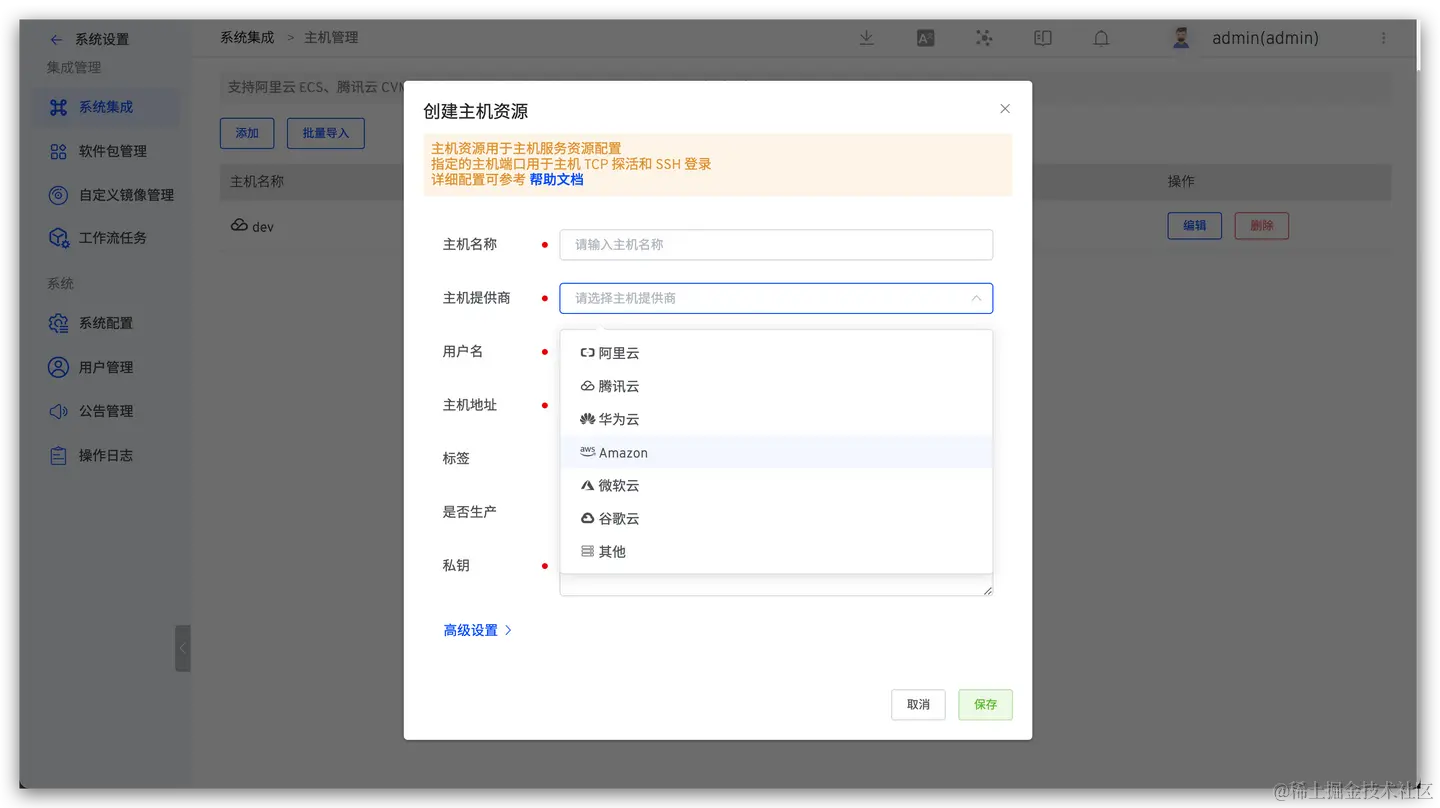This screenshot has width=1440, height=808.
Task: Open 工作流任务 in the sidebar
Action: [x=106, y=238]
